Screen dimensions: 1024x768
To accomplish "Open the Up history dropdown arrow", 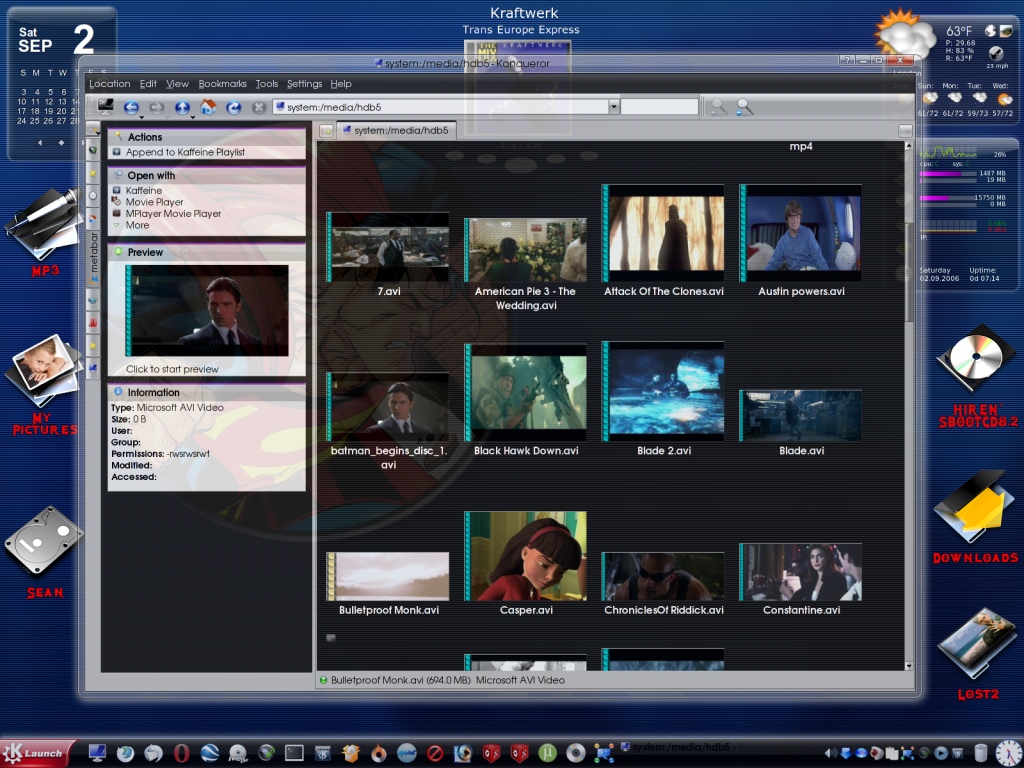I will coord(193,116).
